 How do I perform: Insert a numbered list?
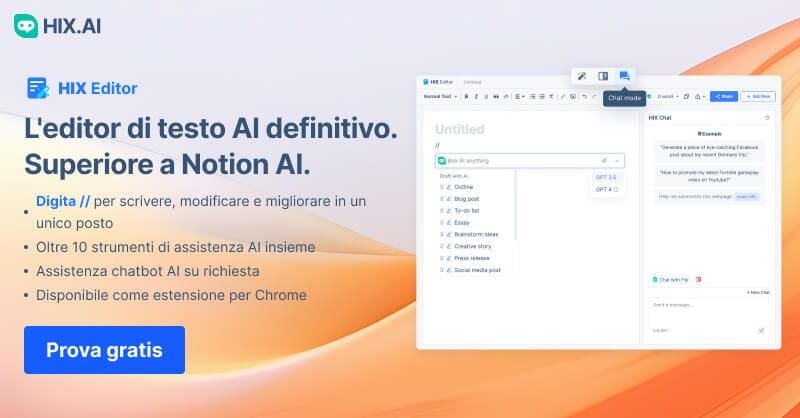542,96
